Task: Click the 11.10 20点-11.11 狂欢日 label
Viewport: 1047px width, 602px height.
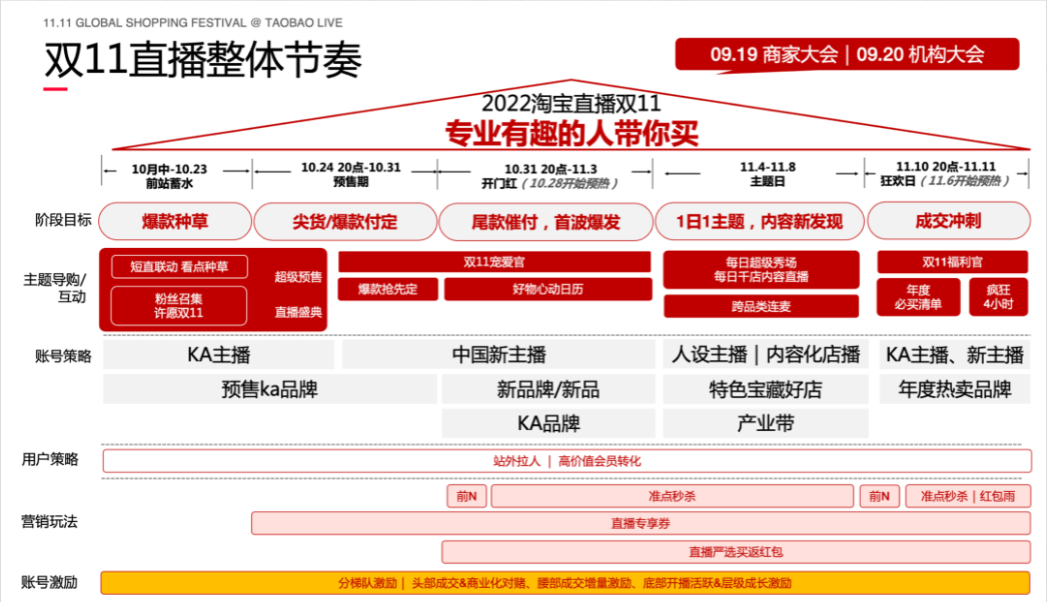Action: coord(946,174)
